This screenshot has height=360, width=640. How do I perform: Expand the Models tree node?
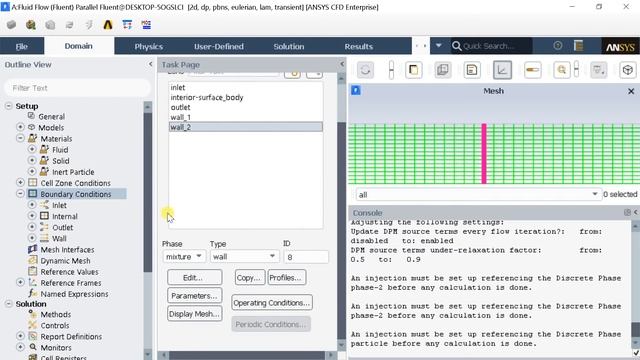point(20,127)
